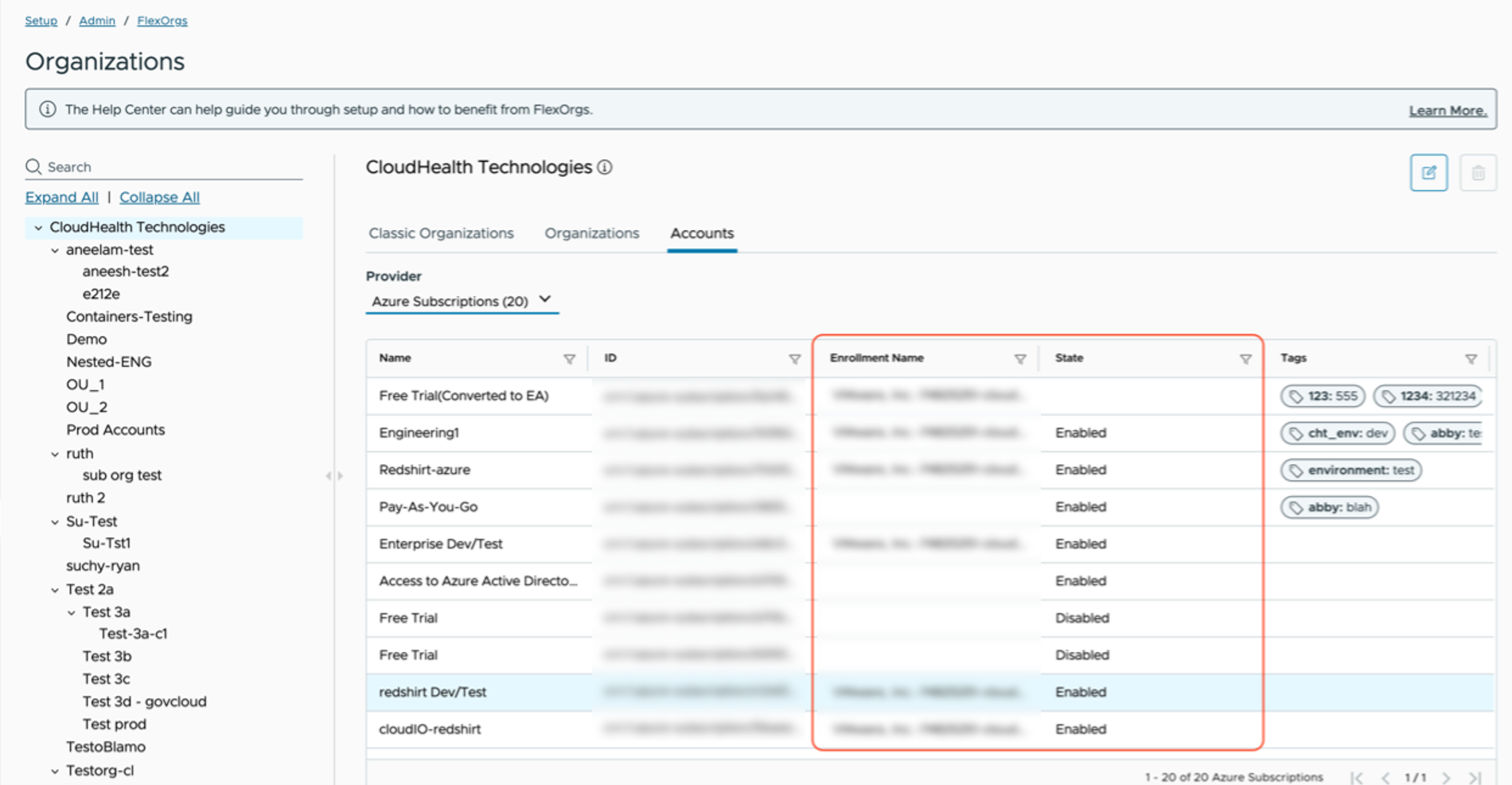The height and width of the screenshot is (785, 1512).
Task: Open the info icon beside CloudHealth Technologies
Action: (605, 167)
